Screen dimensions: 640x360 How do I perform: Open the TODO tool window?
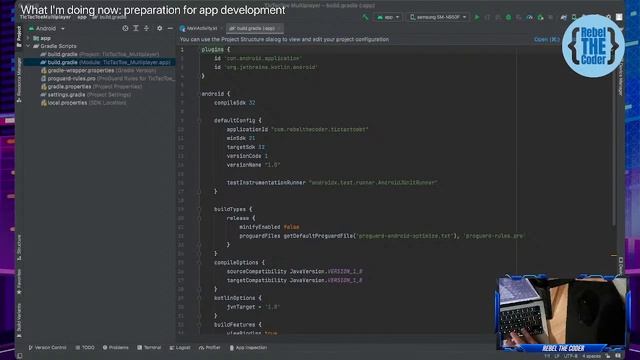point(85,348)
